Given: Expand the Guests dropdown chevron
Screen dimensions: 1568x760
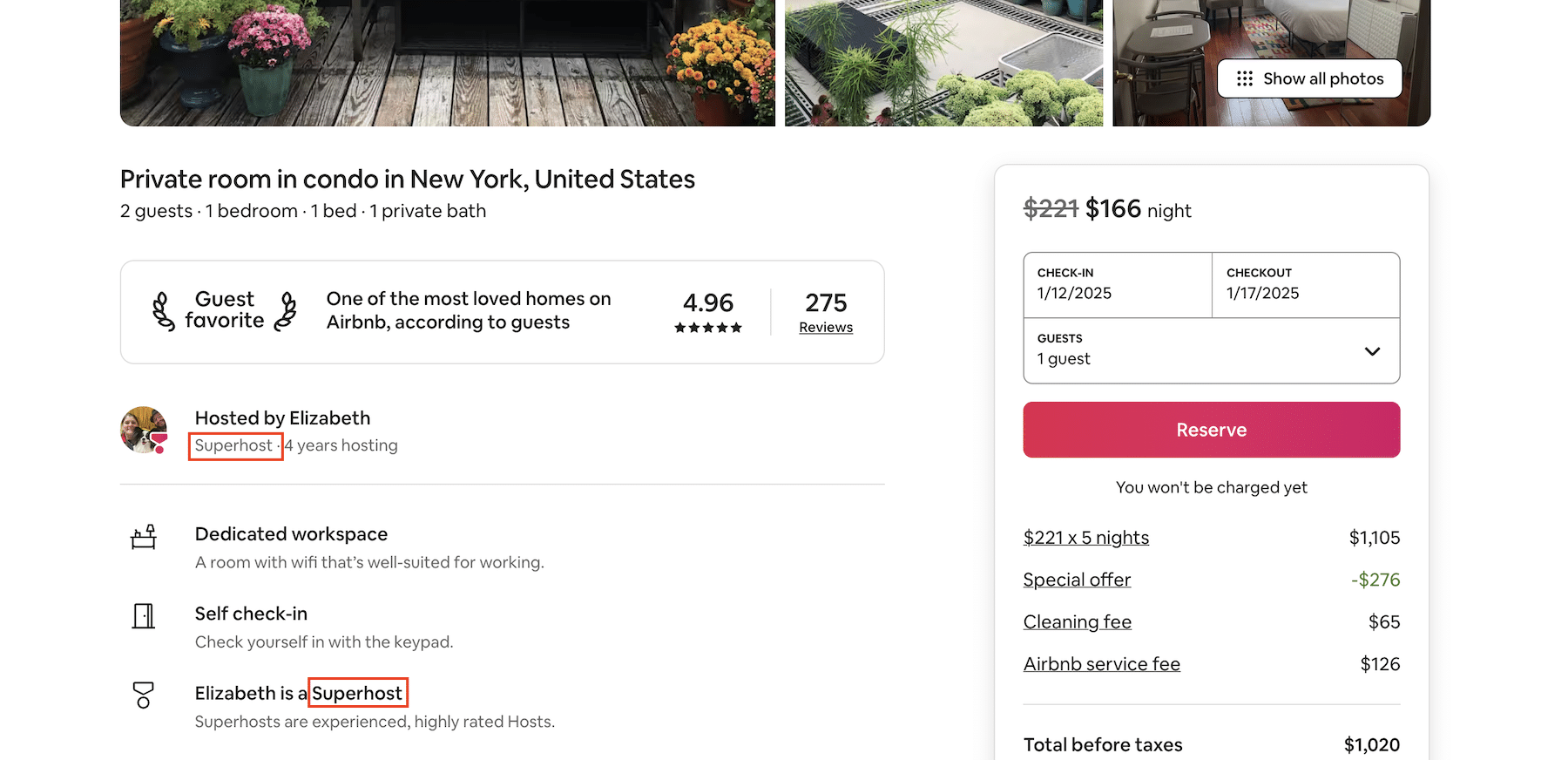Looking at the screenshot, I should click(x=1372, y=351).
